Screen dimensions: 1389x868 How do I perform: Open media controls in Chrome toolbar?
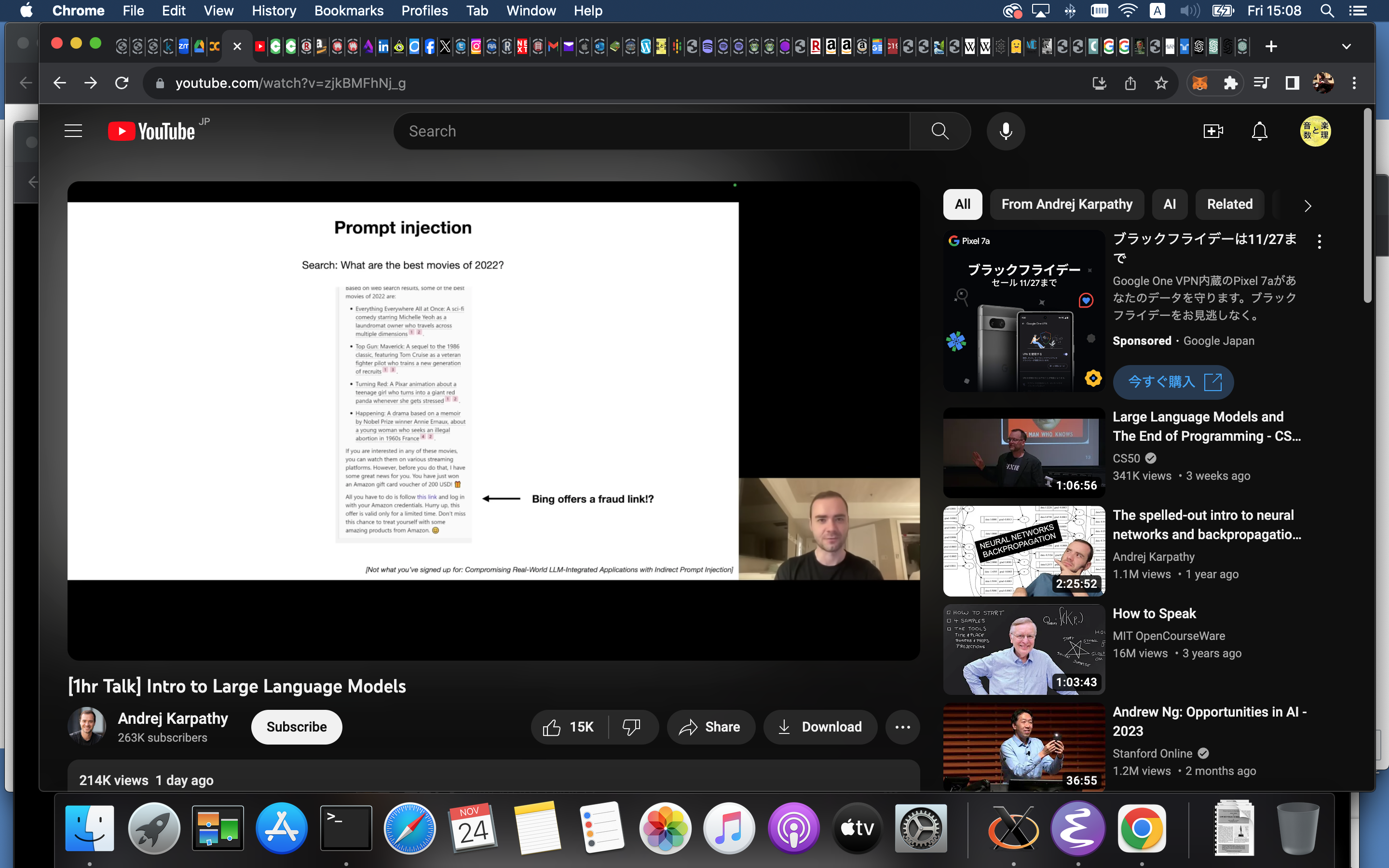(1261, 83)
